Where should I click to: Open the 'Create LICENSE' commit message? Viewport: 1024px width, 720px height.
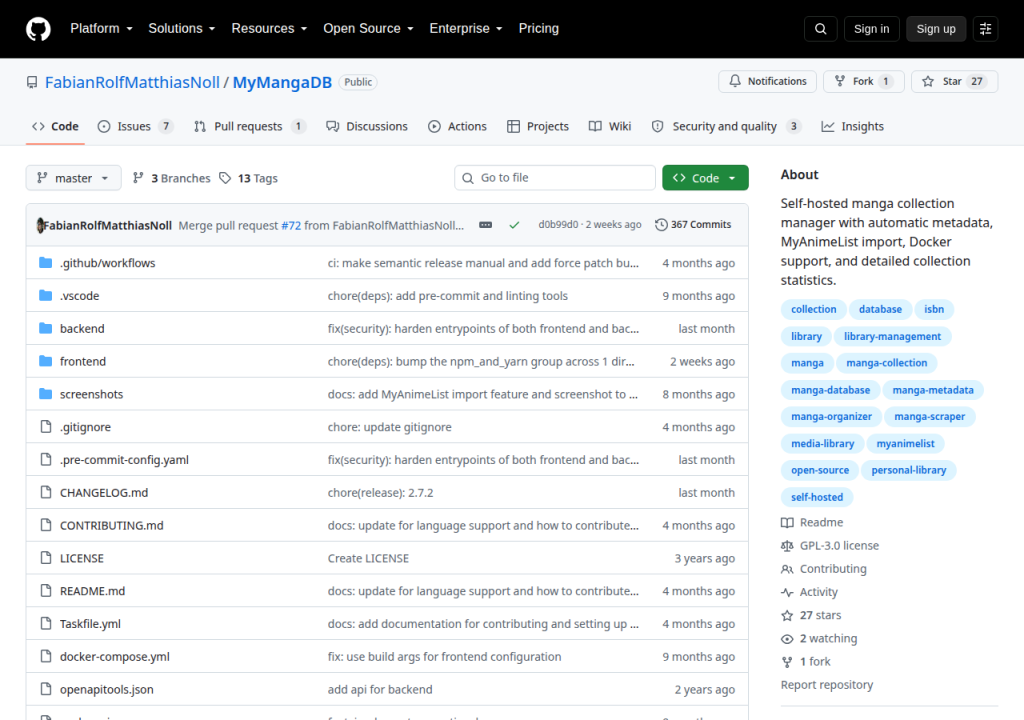368,558
